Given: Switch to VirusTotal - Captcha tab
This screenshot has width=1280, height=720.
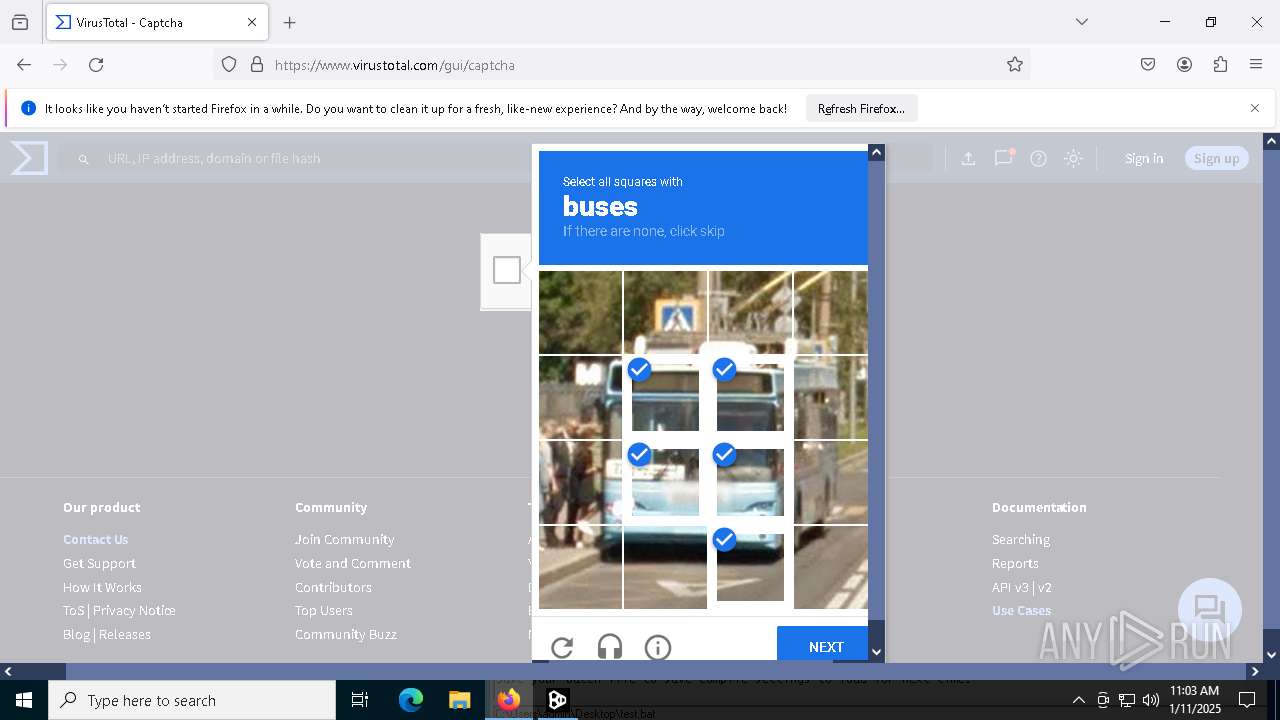Looking at the screenshot, I should click(155, 22).
